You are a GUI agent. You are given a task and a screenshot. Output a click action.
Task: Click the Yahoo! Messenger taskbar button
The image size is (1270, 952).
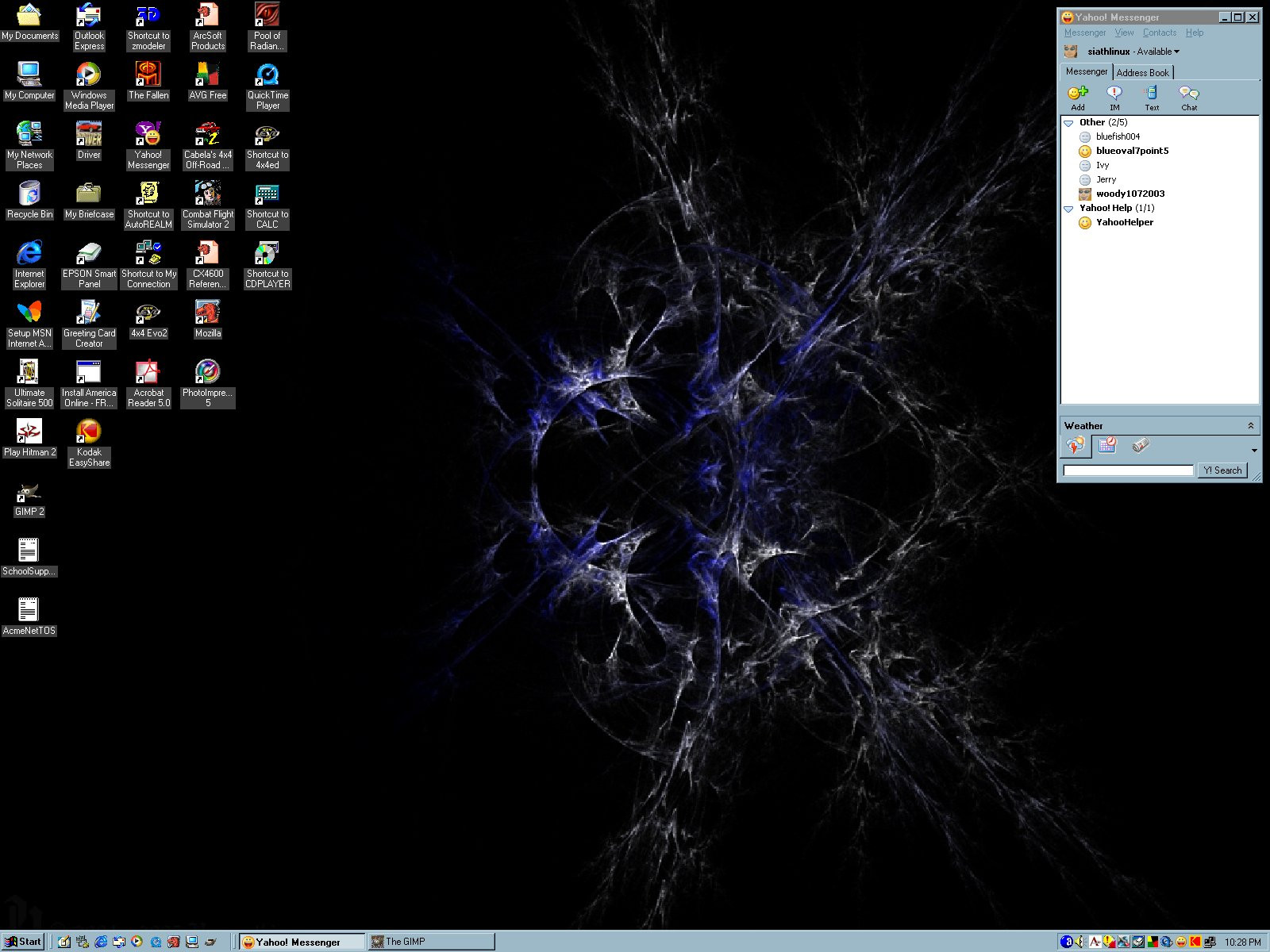(x=302, y=942)
